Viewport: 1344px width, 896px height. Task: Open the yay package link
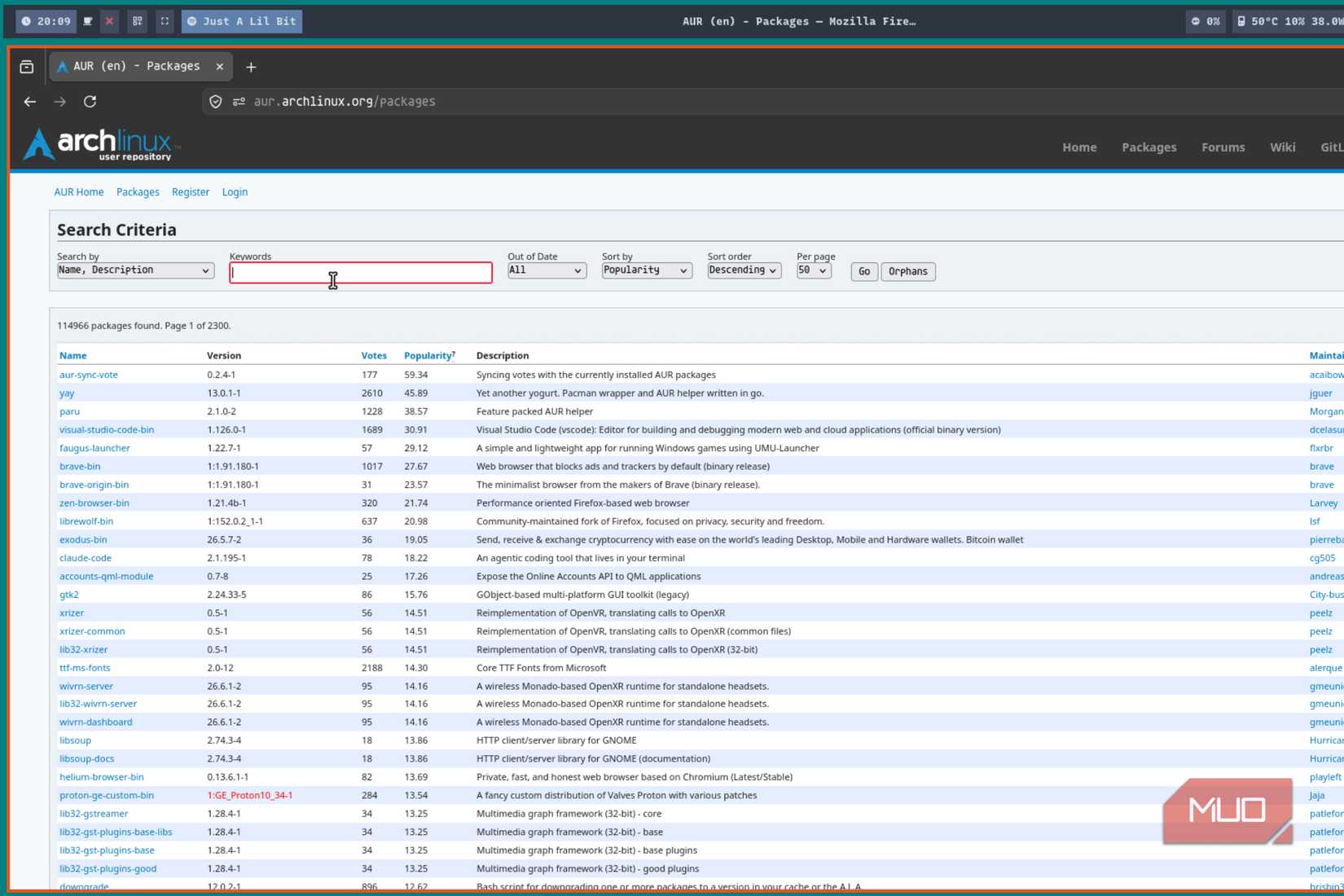click(x=67, y=393)
